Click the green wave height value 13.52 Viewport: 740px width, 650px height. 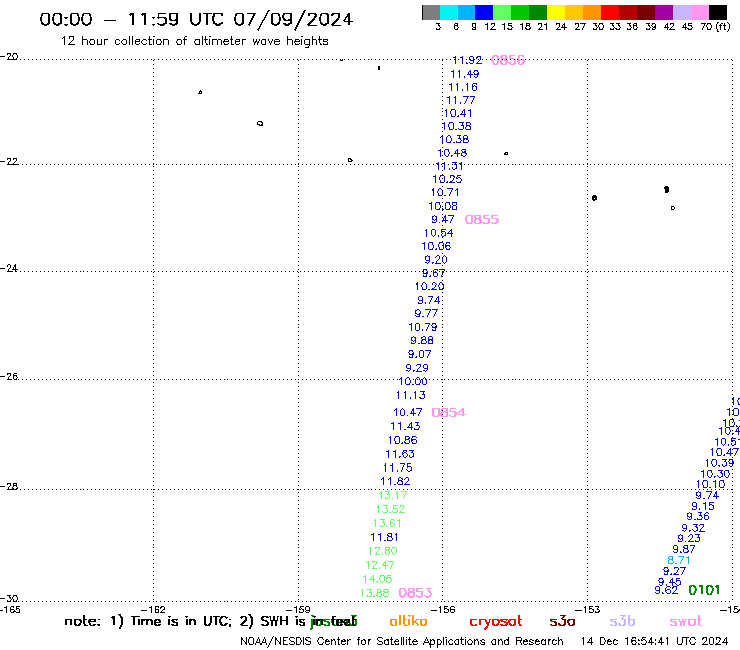(x=390, y=509)
